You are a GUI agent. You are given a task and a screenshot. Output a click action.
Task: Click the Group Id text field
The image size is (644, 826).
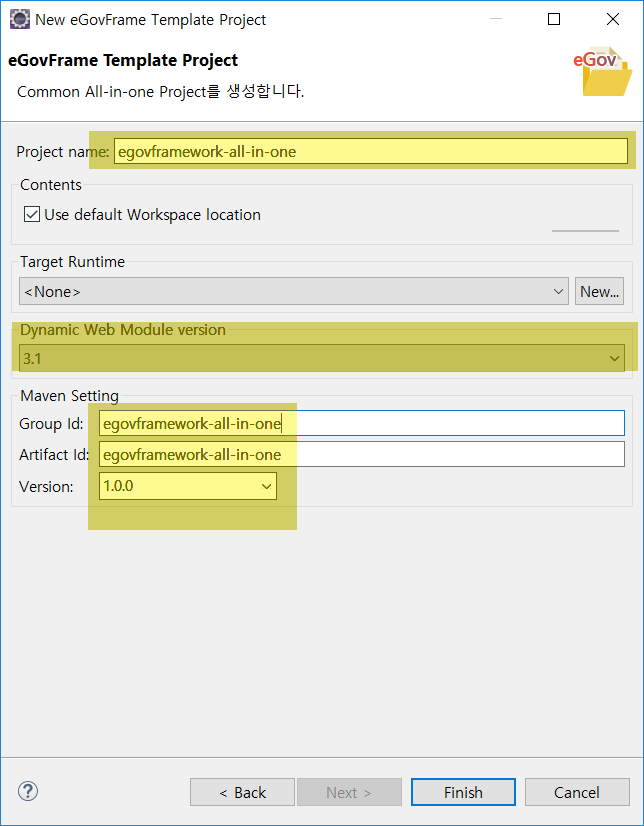click(362, 424)
